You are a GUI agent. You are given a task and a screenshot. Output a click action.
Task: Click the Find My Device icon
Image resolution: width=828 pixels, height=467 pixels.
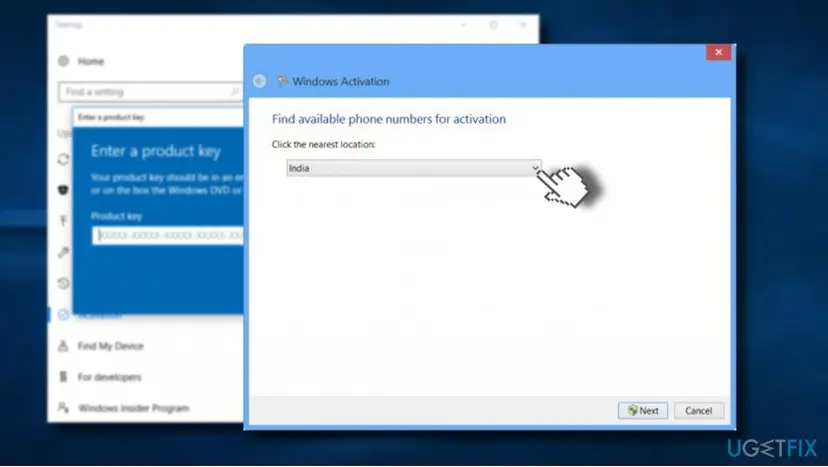point(63,346)
